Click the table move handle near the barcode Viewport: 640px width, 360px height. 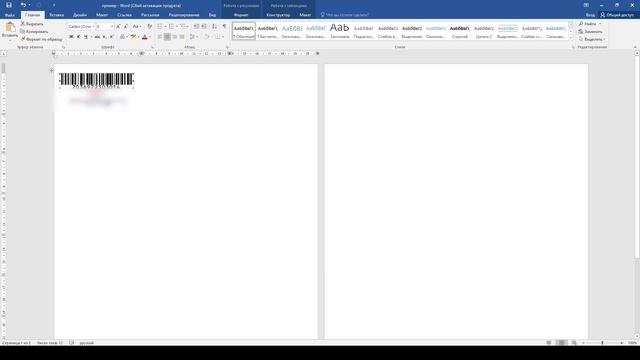point(51,71)
